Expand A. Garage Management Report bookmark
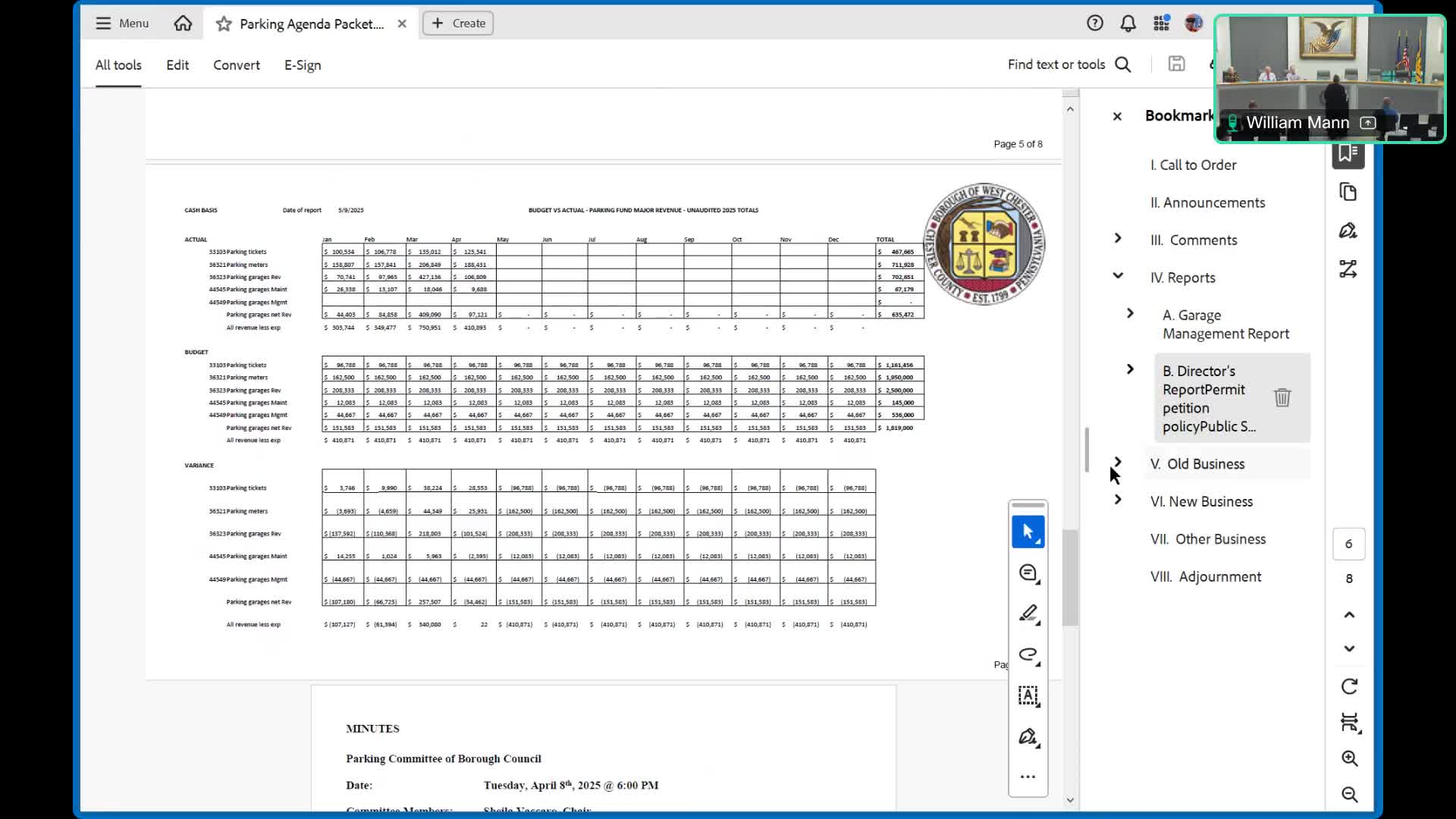The height and width of the screenshot is (819, 1456). point(1130,313)
